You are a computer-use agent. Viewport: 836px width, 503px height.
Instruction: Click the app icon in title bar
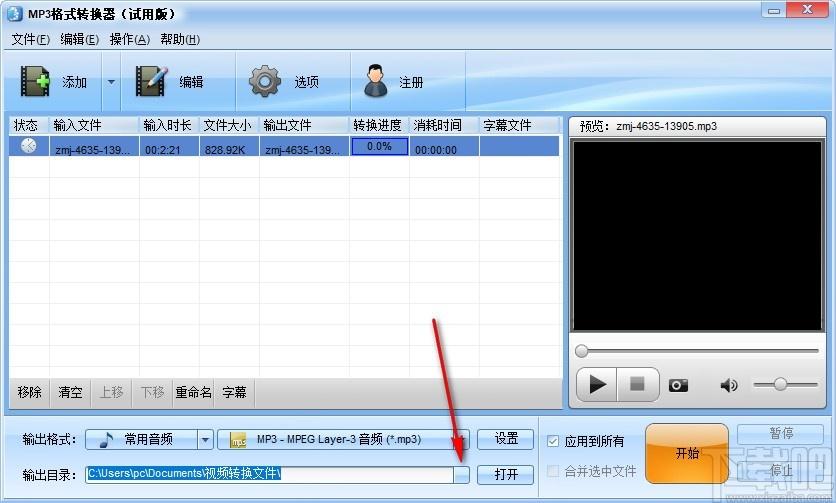click(15, 13)
